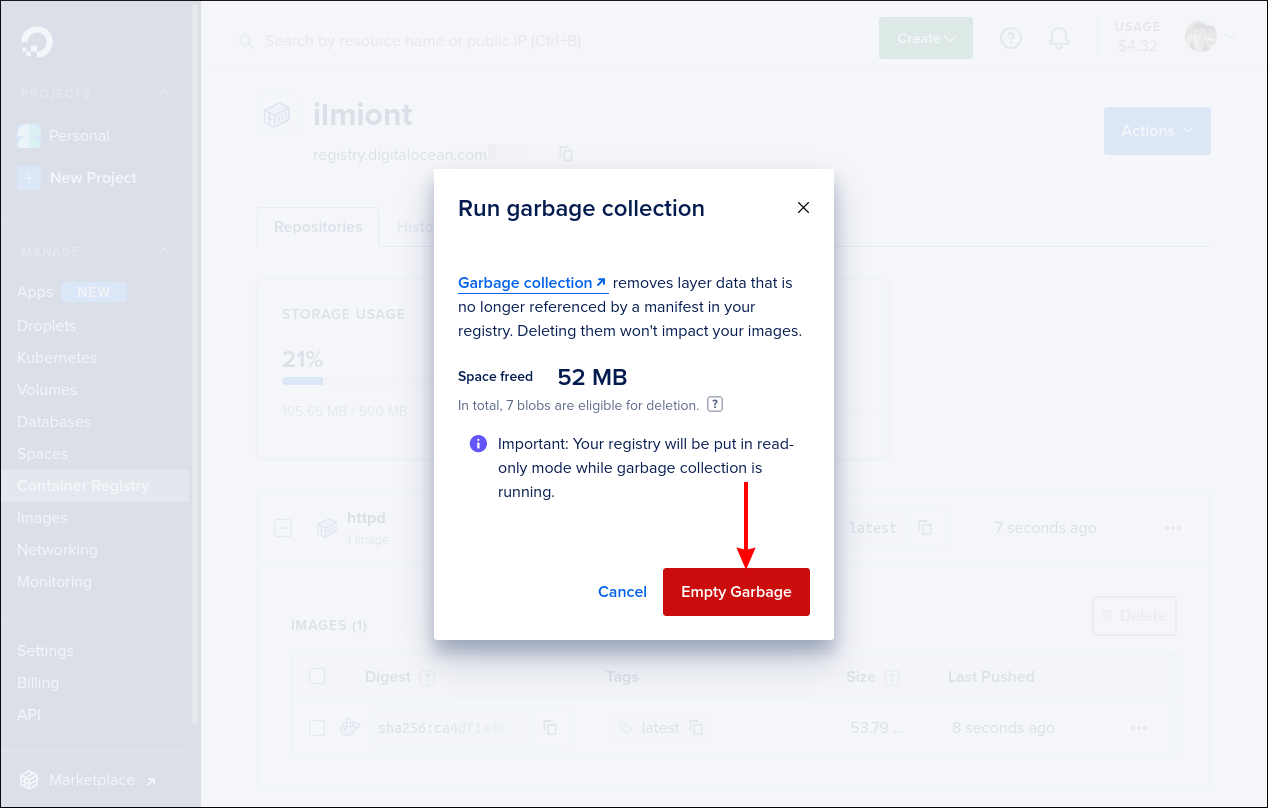This screenshot has height=808, width=1268.
Task: Click the Last Pushed column header
Action: (x=991, y=677)
